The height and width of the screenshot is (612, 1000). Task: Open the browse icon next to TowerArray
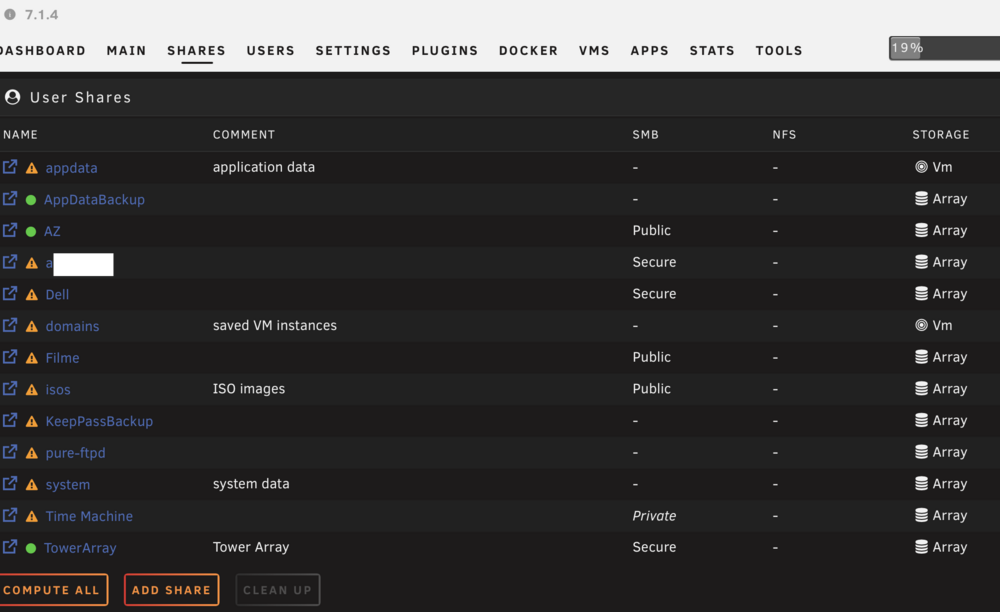[x=10, y=547]
